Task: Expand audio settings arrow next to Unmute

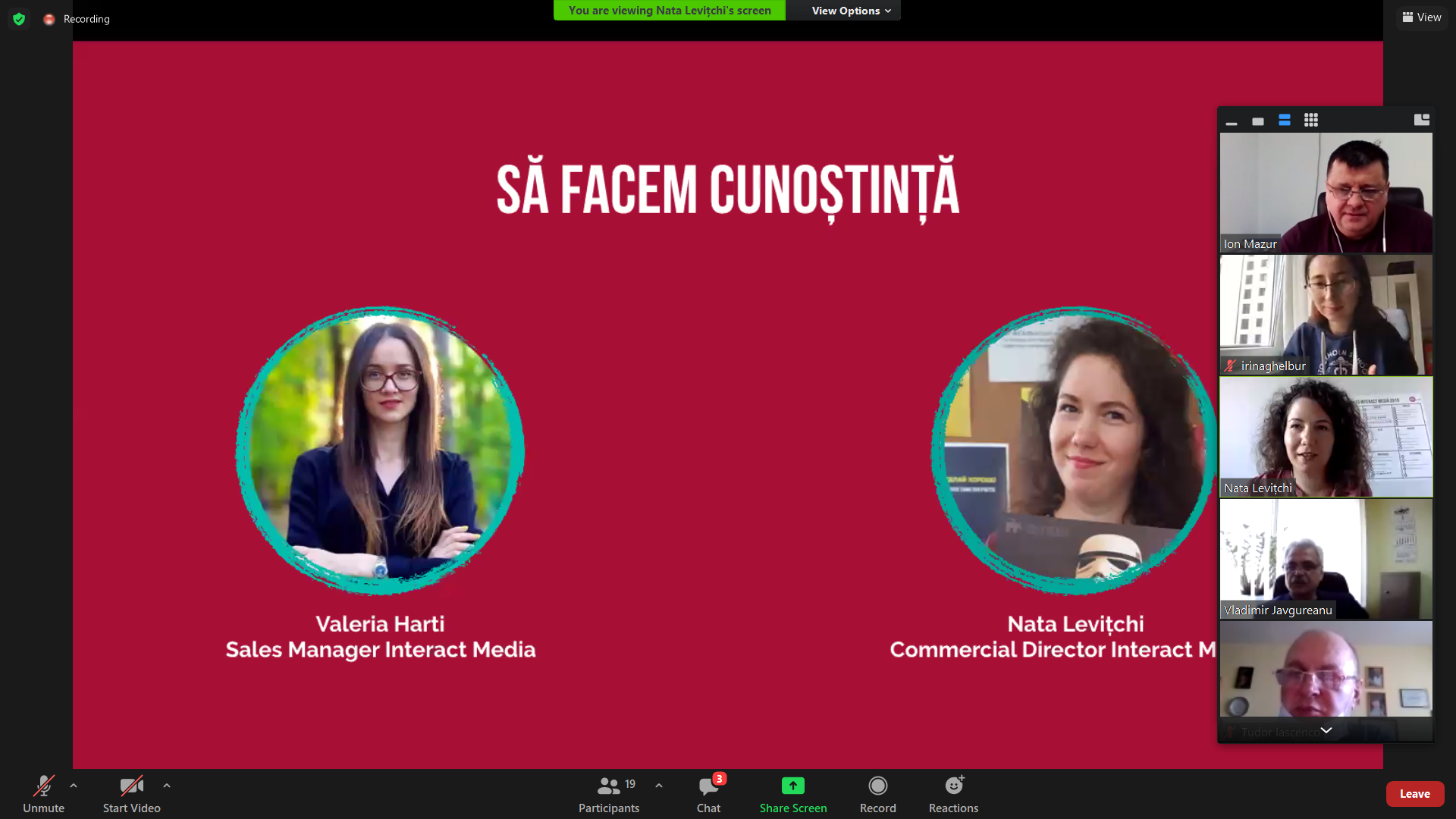Action: coord(74,786)
